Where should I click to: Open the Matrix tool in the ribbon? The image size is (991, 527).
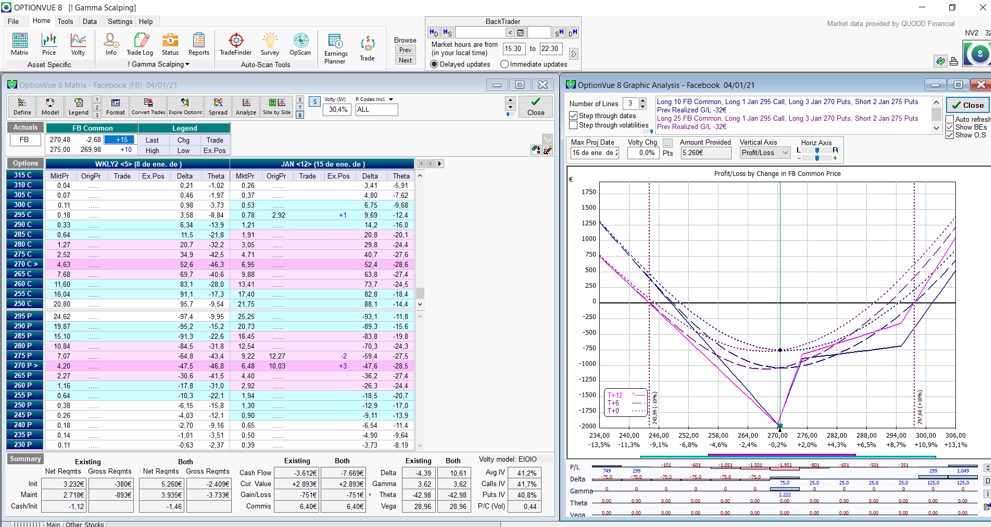pos(20,44)
